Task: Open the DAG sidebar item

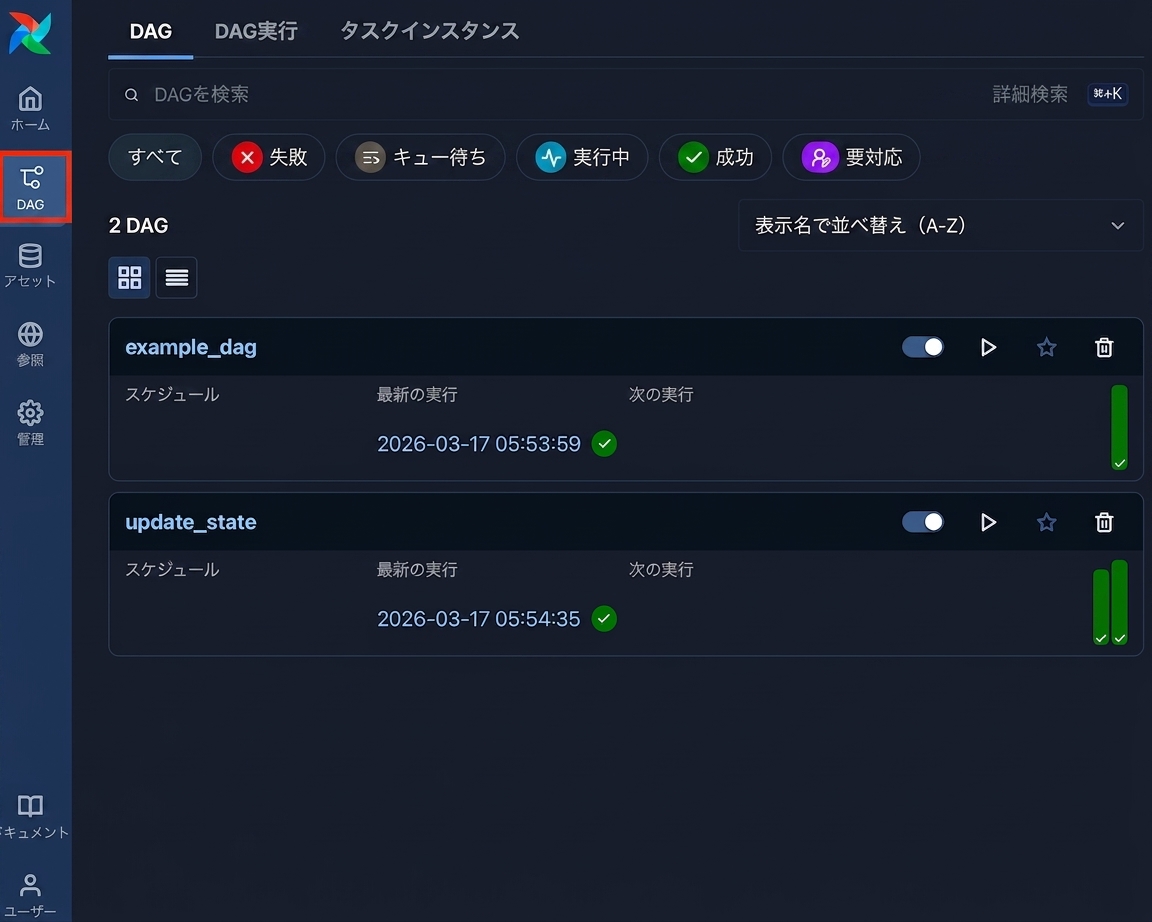Action: point(30,187)
